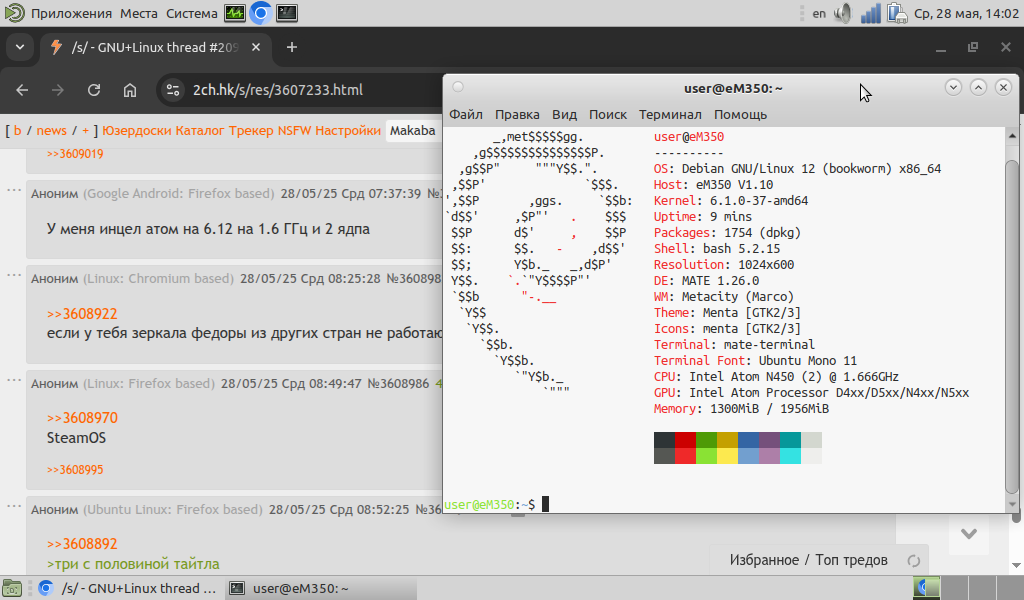This screenshot has height=600, width=1024.
Task: Show desktop via bottom-left panel icon
Action: 12,588
